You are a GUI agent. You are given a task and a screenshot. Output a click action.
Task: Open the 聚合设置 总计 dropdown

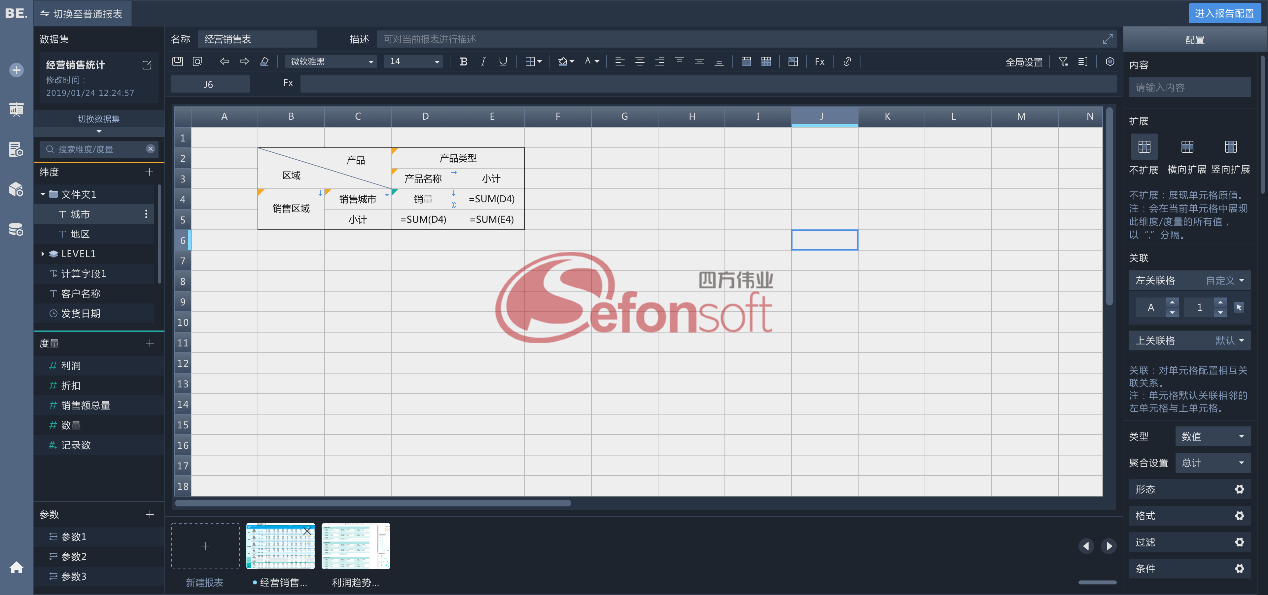click(1213, 463)
